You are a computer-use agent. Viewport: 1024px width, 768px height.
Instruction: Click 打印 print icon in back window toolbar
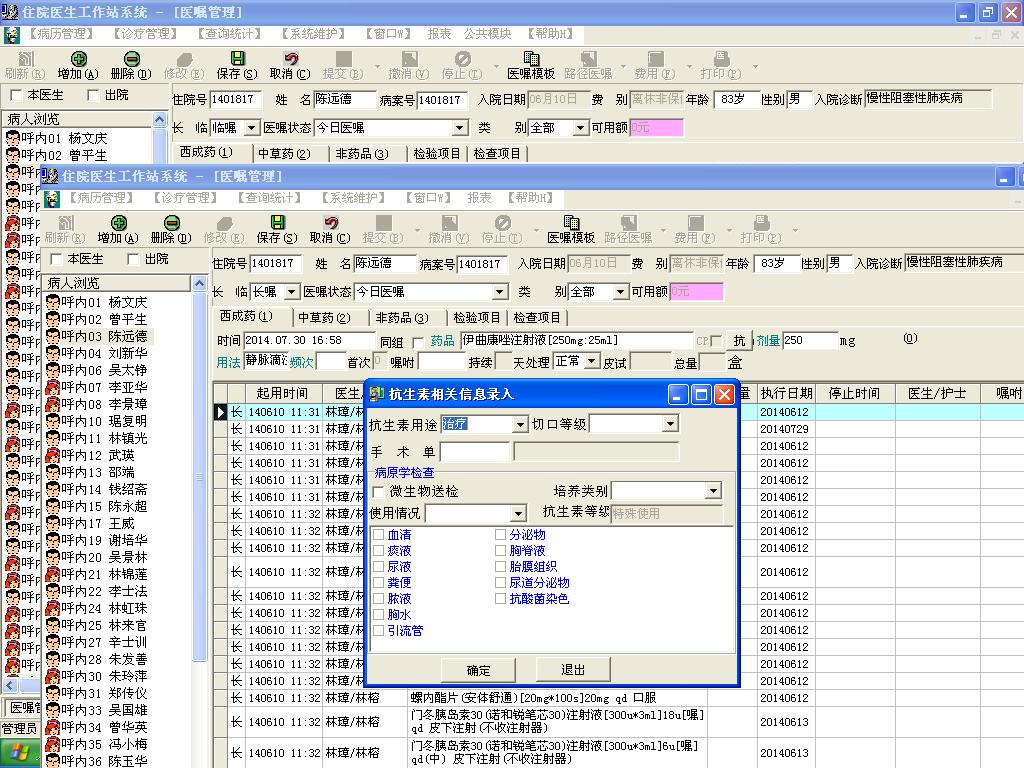coord(722,59)
